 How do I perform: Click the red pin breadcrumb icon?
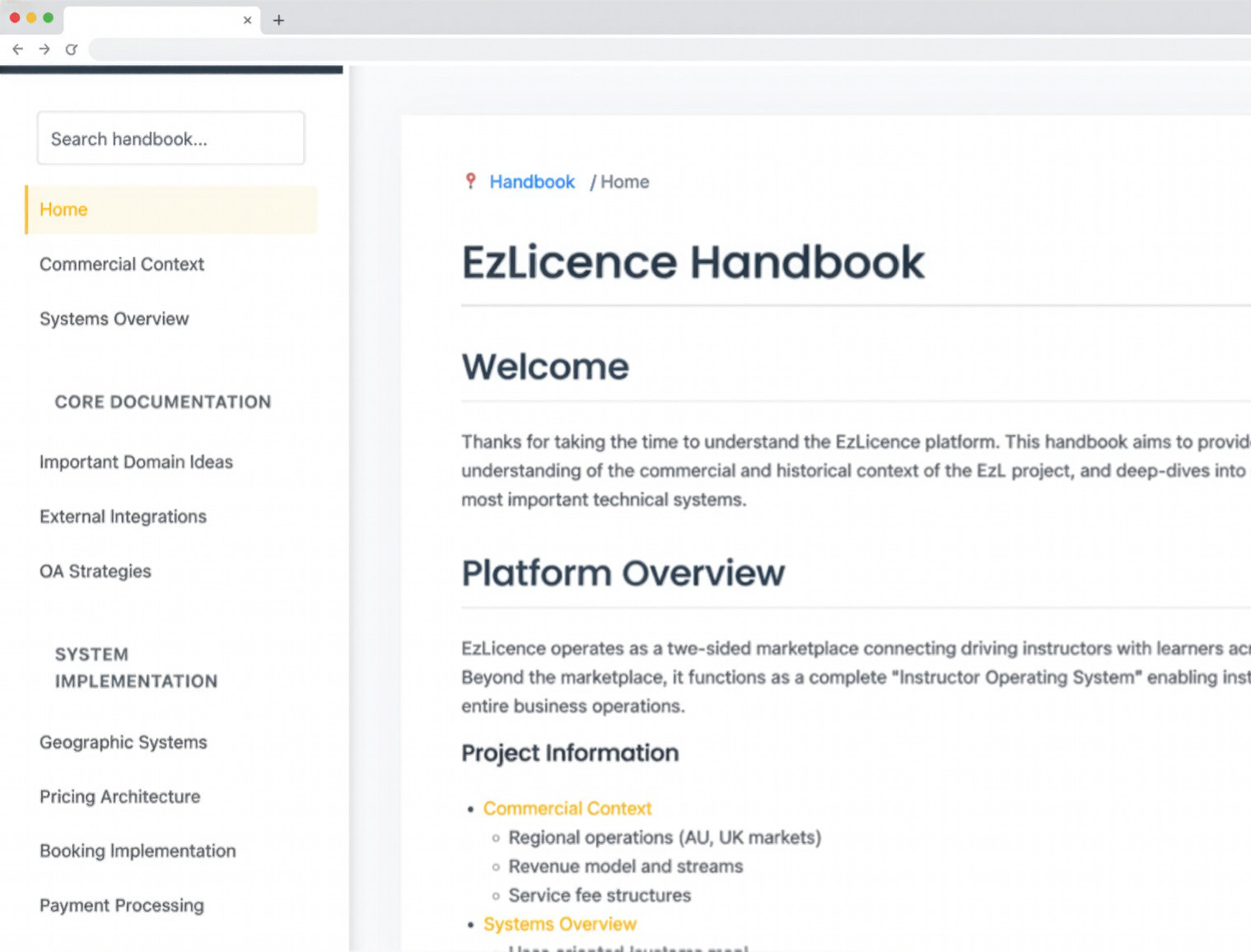coord(470,181)
